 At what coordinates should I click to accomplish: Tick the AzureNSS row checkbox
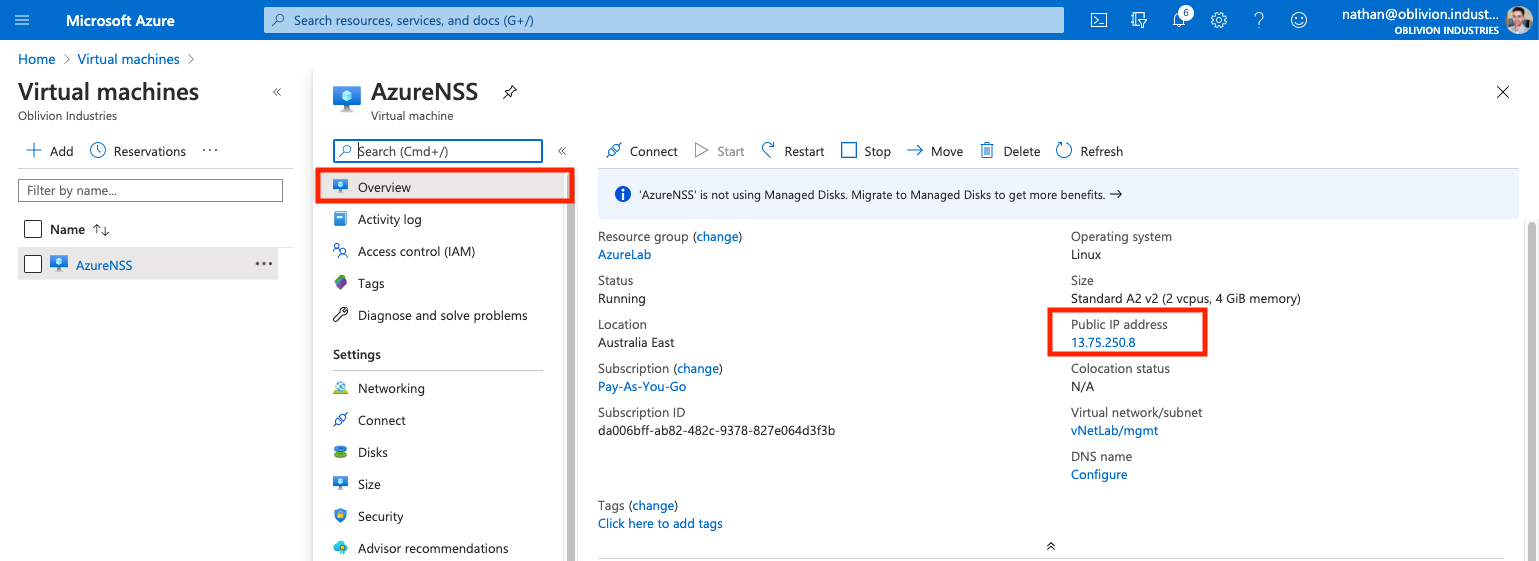[33, 264]
